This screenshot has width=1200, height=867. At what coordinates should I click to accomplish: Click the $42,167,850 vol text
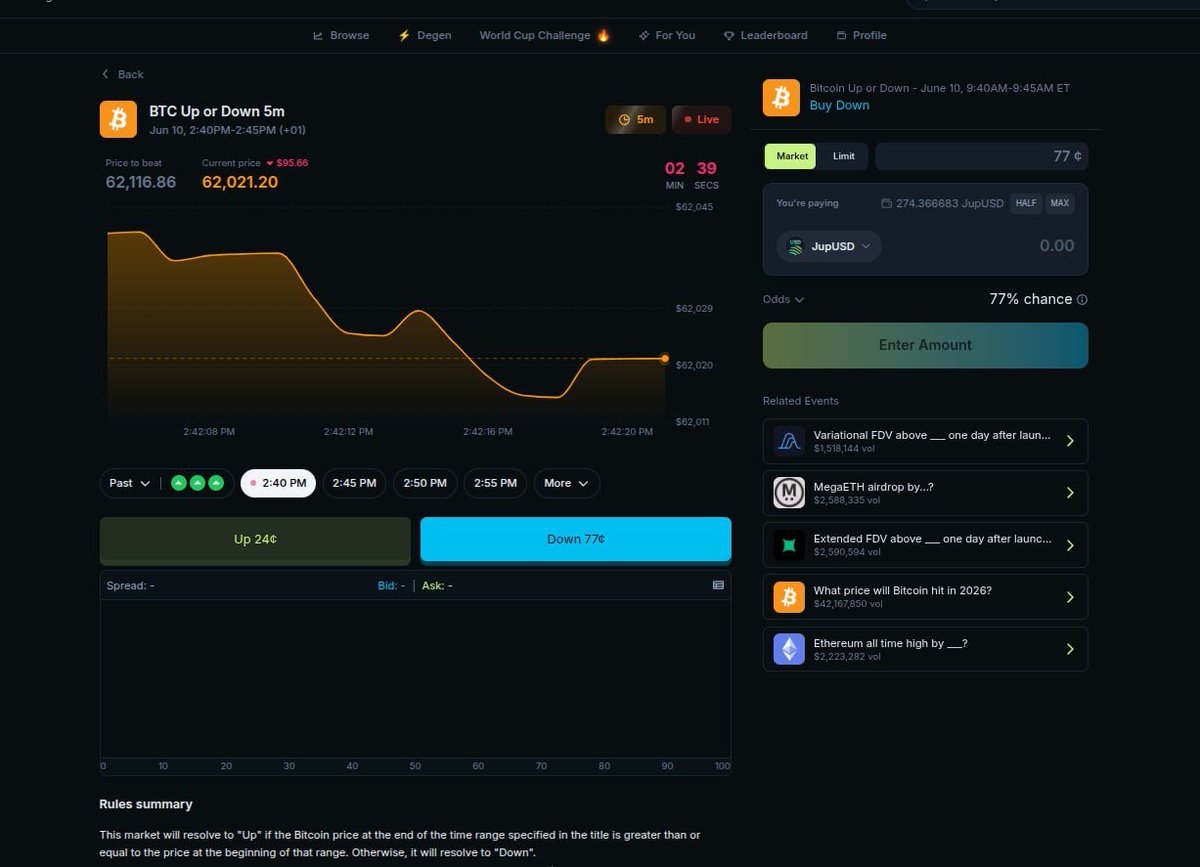click(x=849, y=605)
